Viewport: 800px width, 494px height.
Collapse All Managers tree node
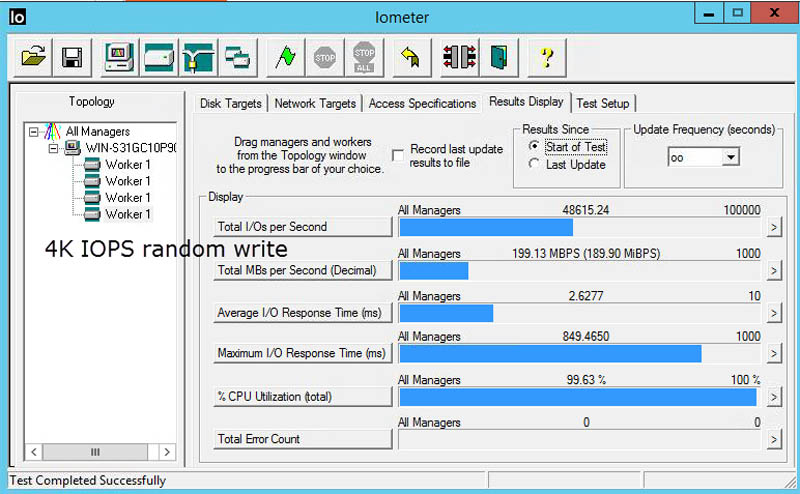[x=34, y=132]
